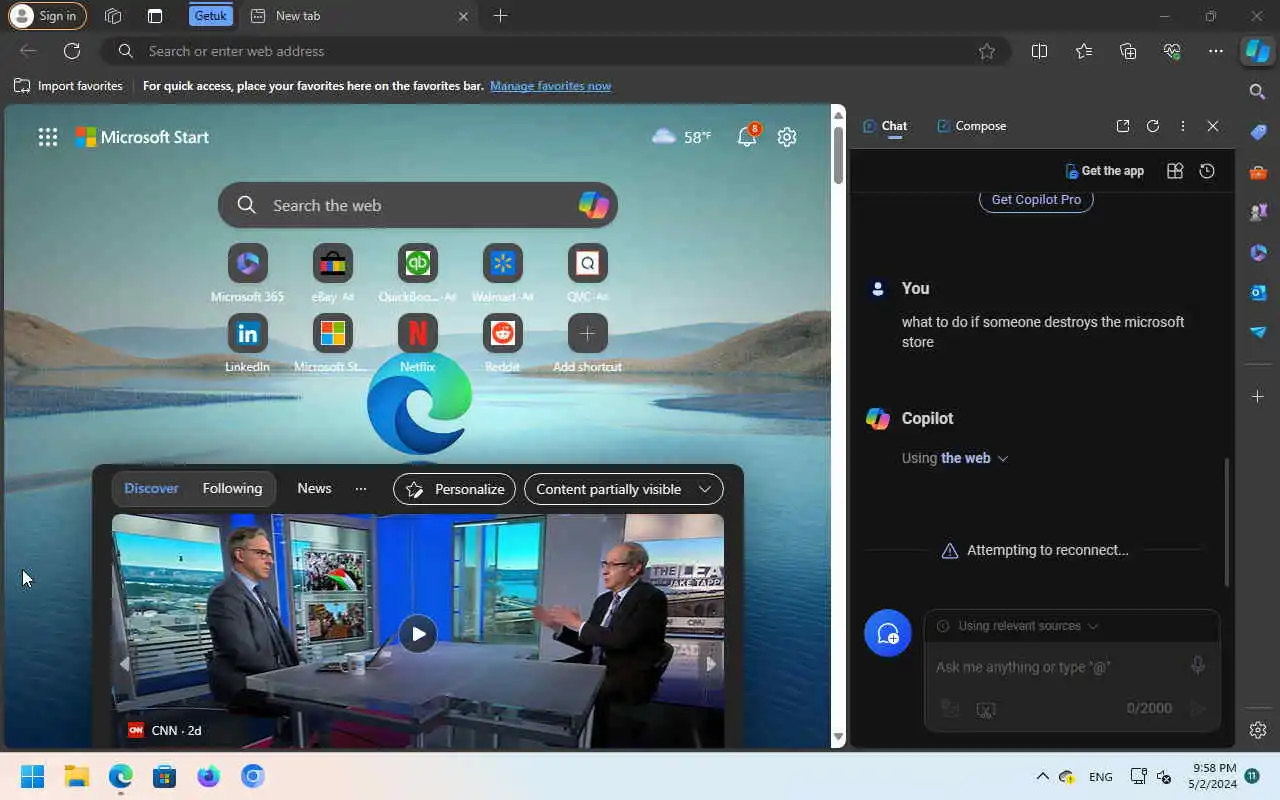Refresh the page with the reload icon
1280x800 pixels.
click(72, 51)
